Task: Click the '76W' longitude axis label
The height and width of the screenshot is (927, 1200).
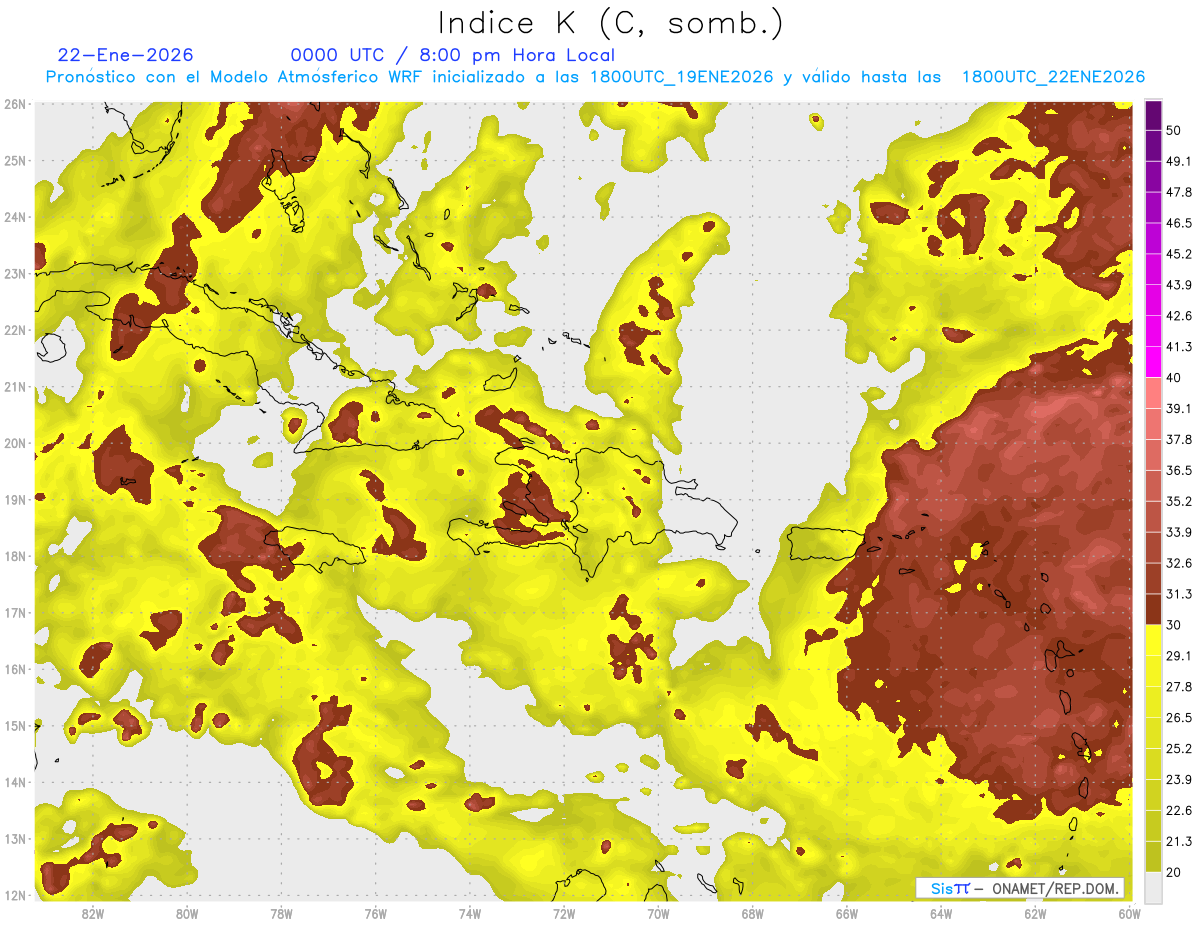Action: pos(376,914)
